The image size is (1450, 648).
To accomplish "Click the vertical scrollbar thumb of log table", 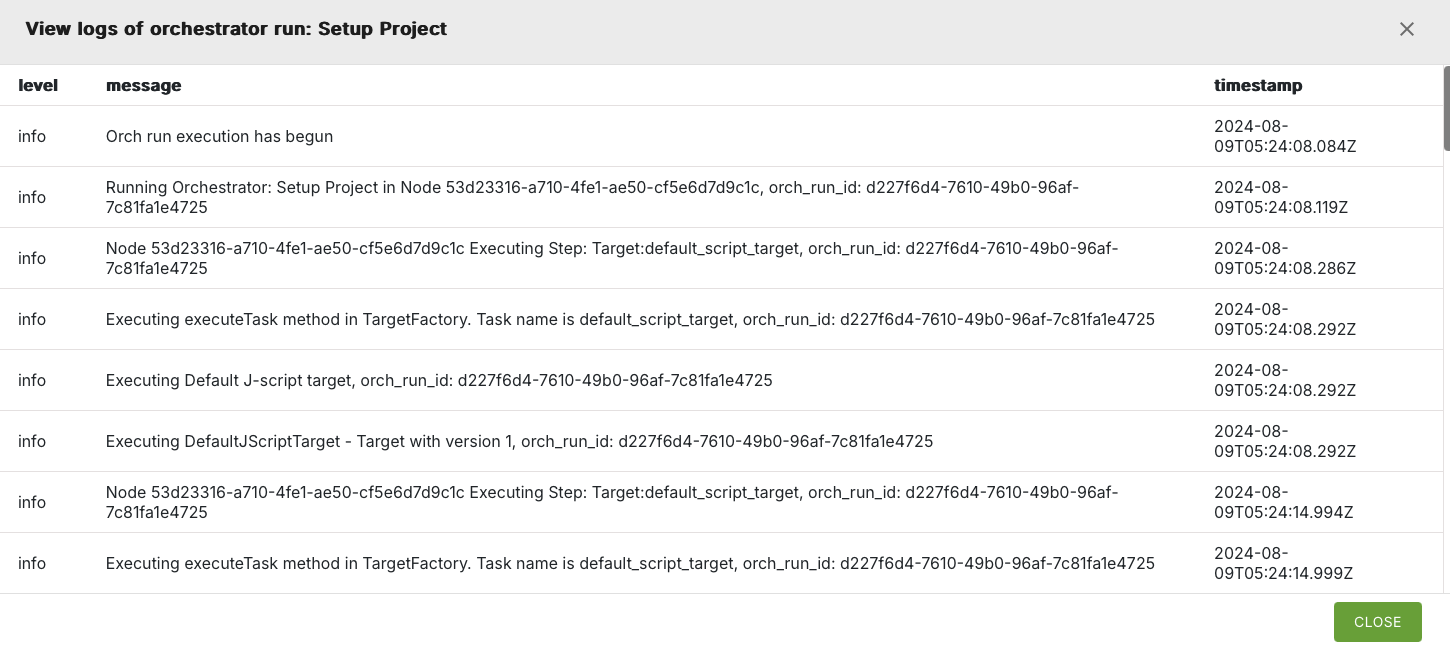I will click(x=1446, y=108).
